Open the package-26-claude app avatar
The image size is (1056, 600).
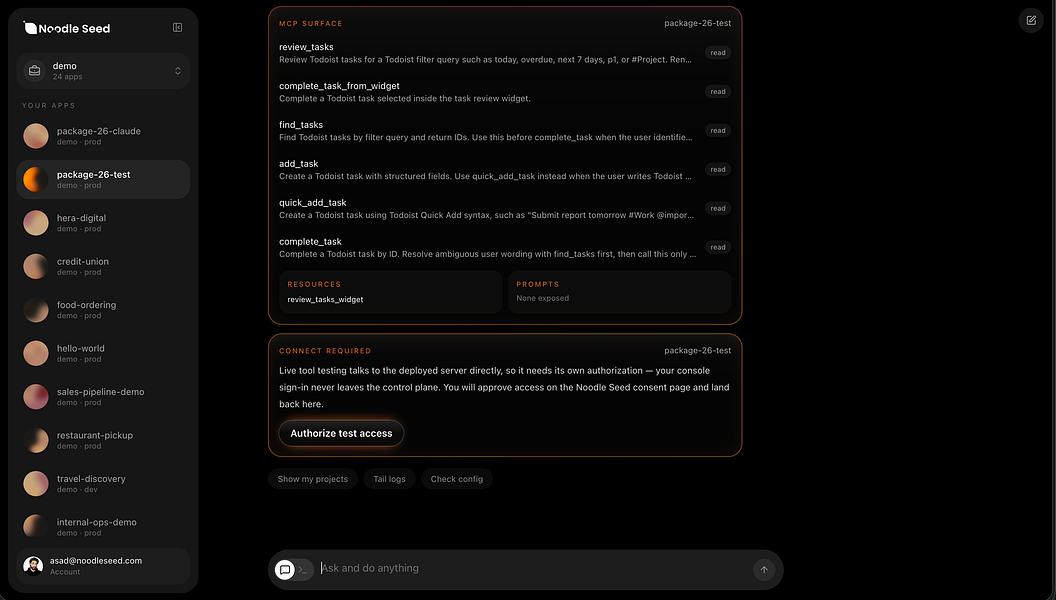point(36,136)
